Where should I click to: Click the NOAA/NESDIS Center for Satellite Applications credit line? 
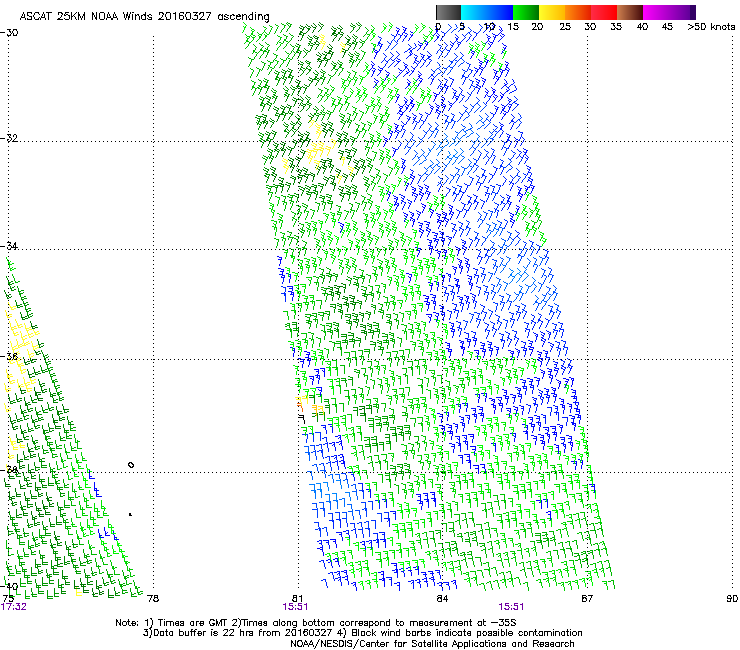pos(432,644)
